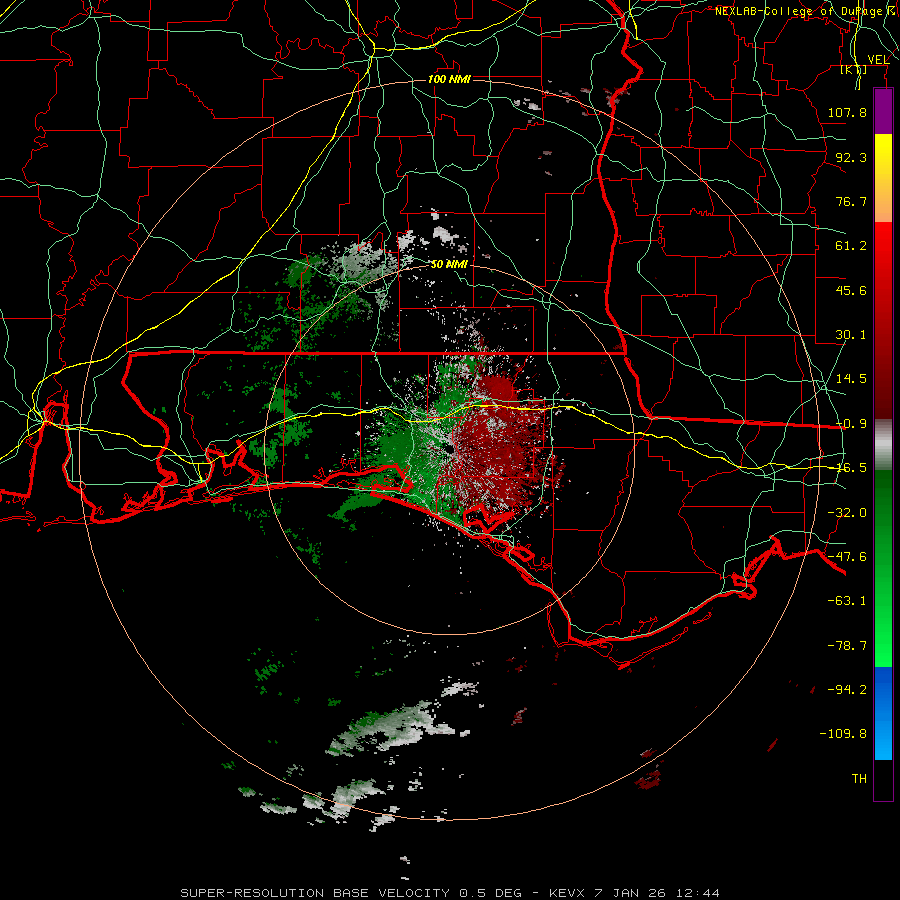Select the -63.1 velocity scale value
Screen dimensions: 900x900
pyautogui.click(x=847, y=601)
